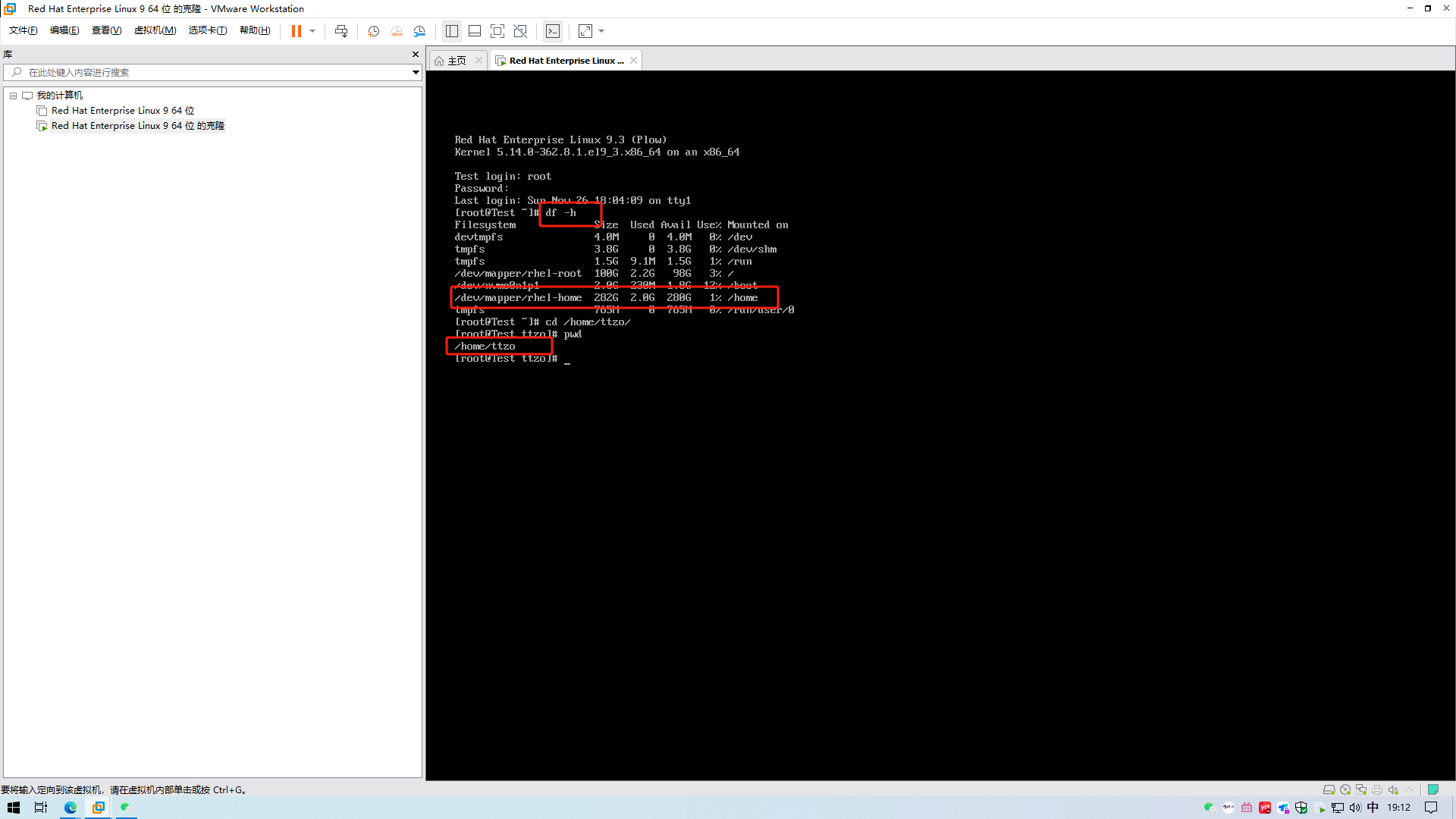This screenshot has height=819, width=1456.
Task: Open the stretch display dropdown arrow
Action: [601, 31]
